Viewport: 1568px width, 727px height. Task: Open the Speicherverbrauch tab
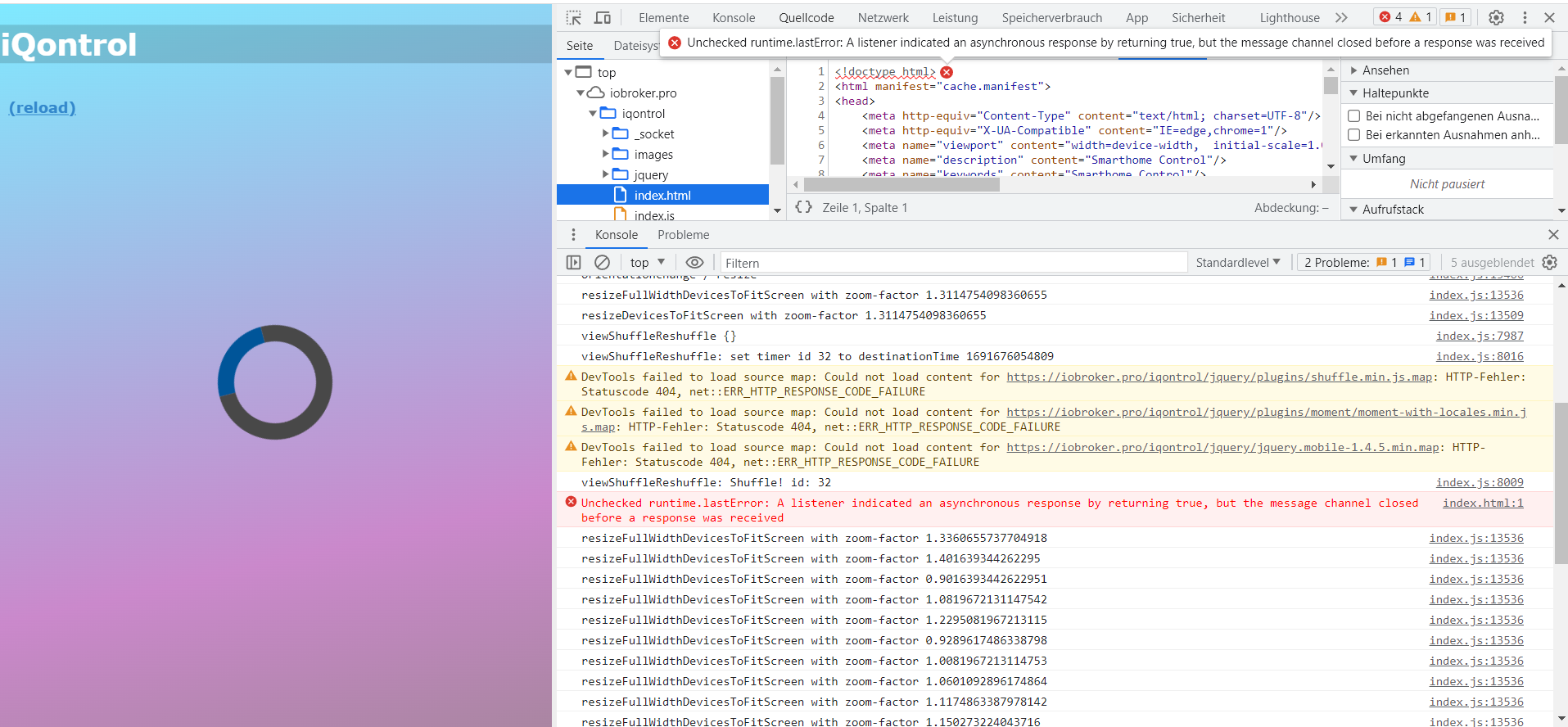pos(1052,18)
